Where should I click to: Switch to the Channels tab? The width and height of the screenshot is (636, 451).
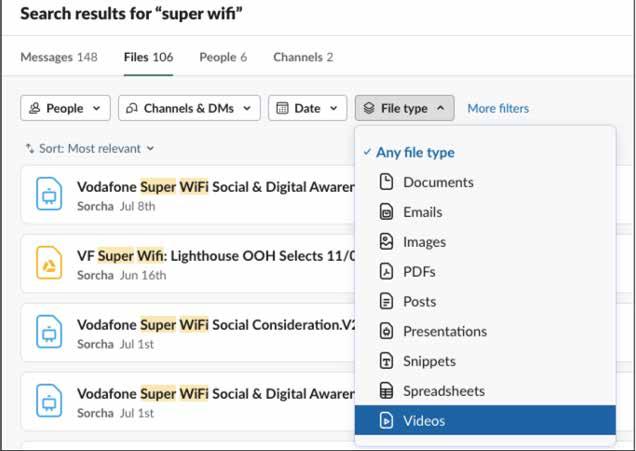pos(303,57)
